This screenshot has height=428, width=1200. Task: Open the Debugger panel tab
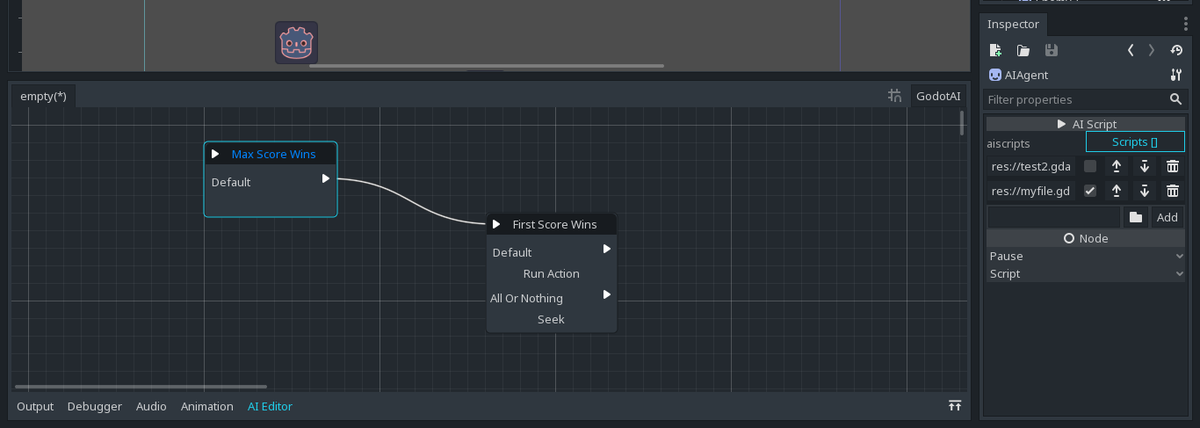95,406
